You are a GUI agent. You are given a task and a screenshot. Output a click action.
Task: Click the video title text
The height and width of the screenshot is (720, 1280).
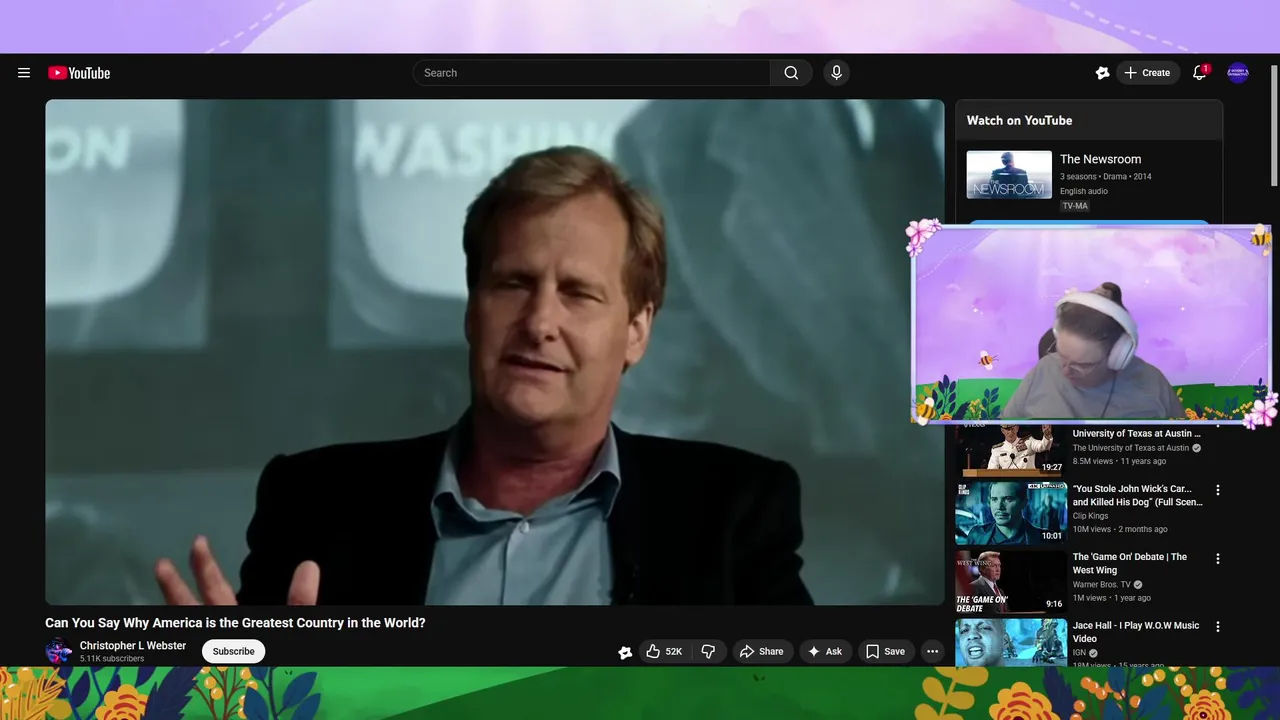[235, 623]
